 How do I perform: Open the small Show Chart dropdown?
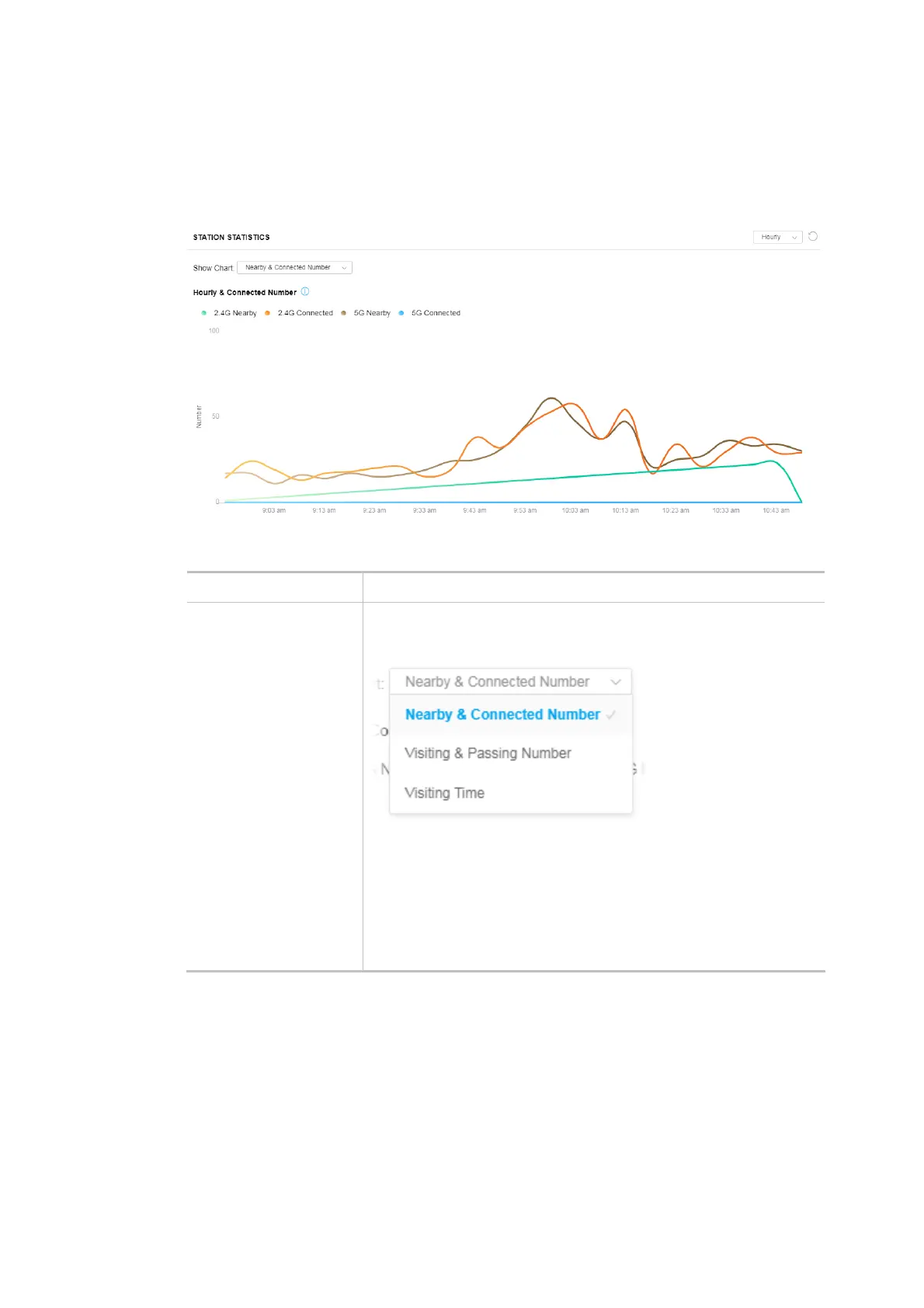pos(294,267)
